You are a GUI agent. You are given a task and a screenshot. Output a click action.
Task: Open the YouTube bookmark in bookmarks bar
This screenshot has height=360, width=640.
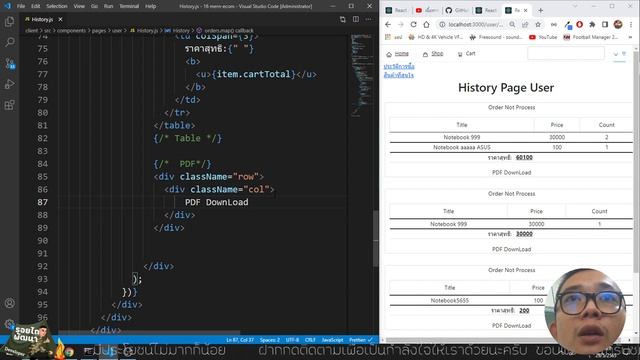point(543,37)
